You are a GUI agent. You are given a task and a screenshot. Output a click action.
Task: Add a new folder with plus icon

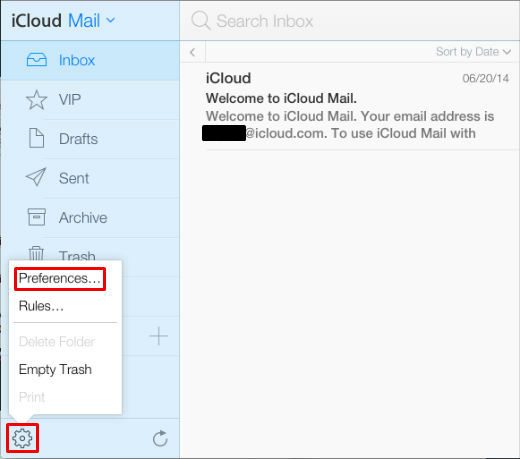point(158,336)
